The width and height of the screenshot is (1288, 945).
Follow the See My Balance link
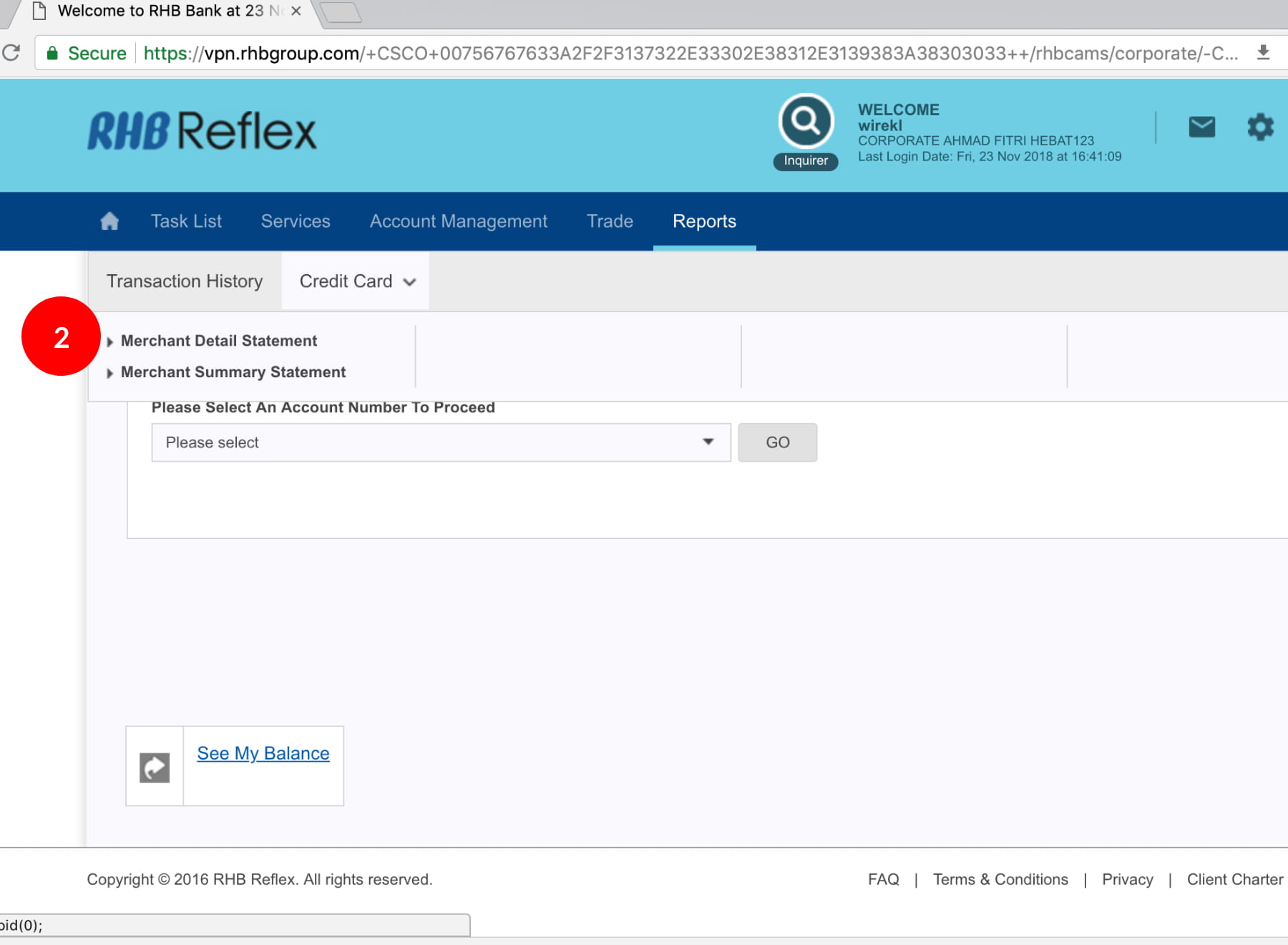point(263,753)
